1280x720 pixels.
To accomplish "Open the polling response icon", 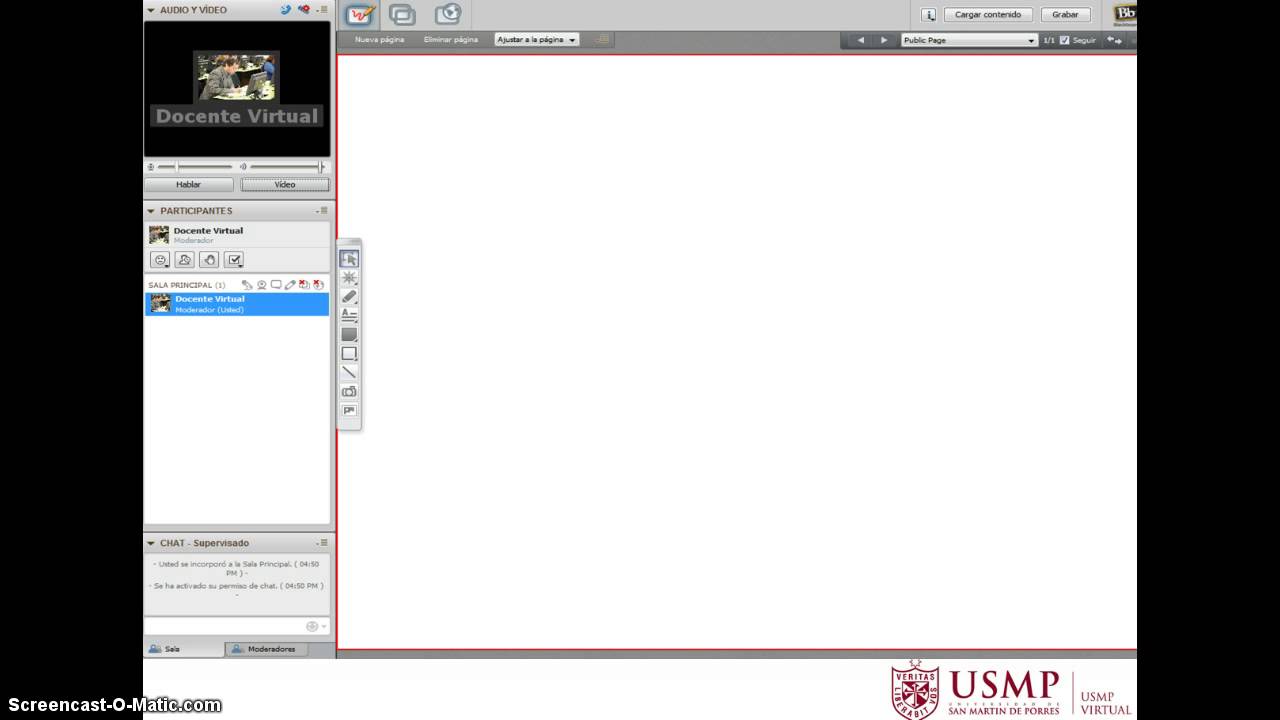I will [234, 260].
